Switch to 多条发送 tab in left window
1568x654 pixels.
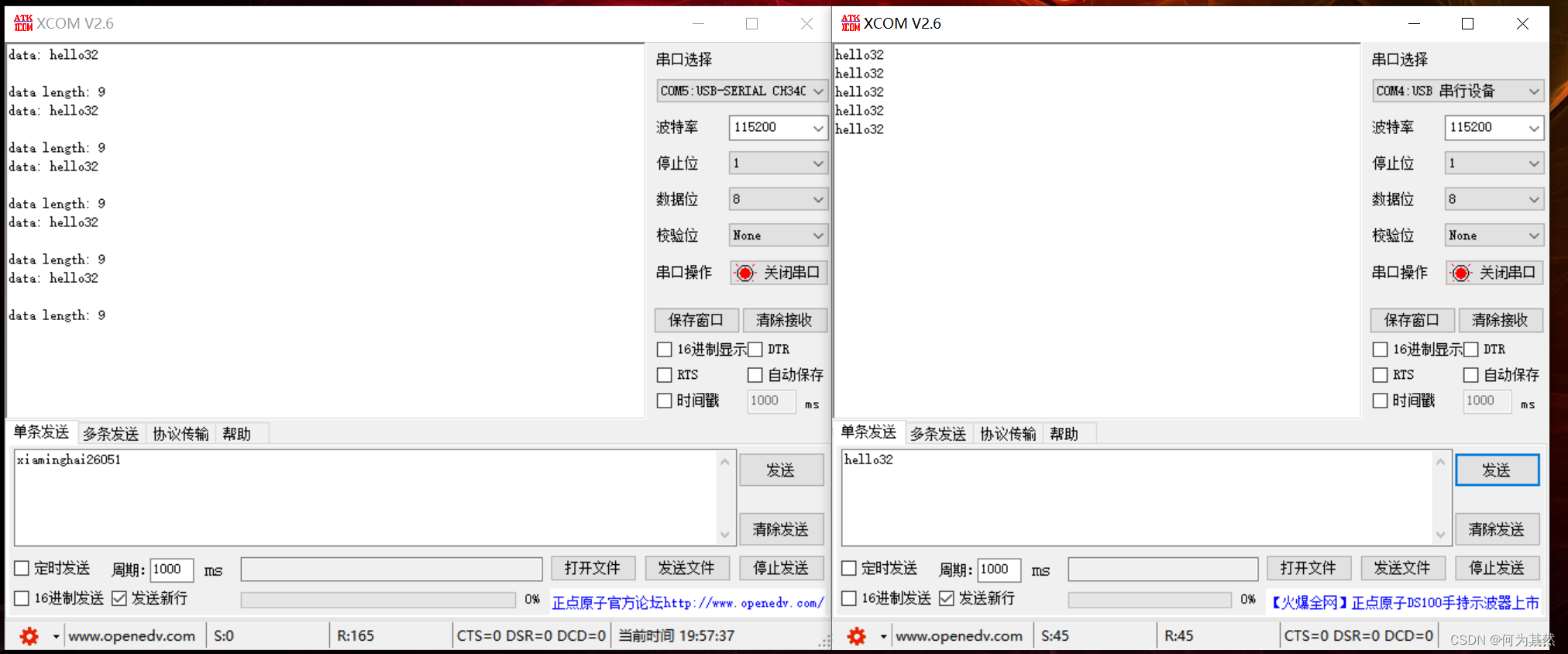click(111, 434)
